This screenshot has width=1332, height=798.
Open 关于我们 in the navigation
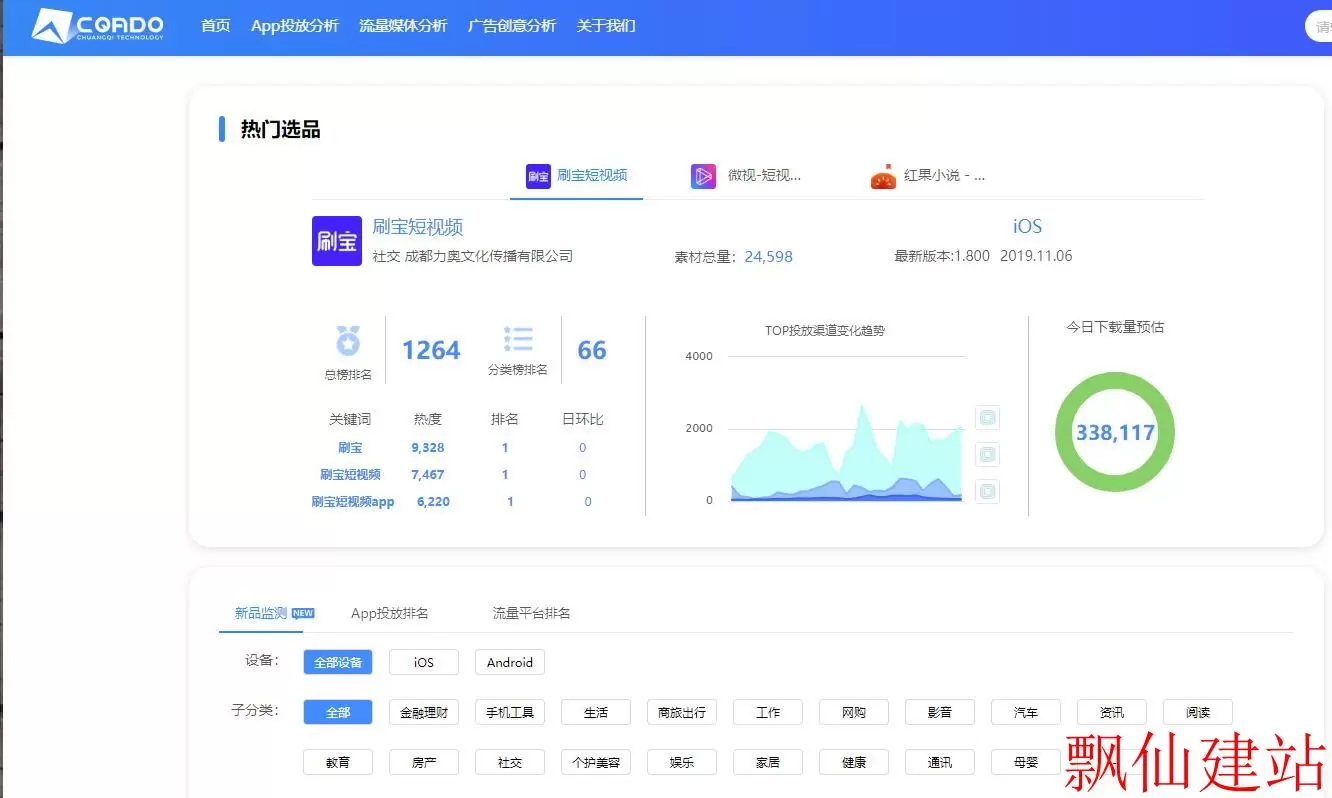coord(606,26)
